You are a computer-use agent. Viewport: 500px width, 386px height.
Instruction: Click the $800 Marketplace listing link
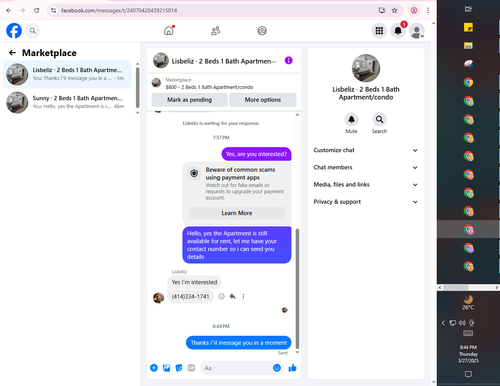[x=209, y=87]
